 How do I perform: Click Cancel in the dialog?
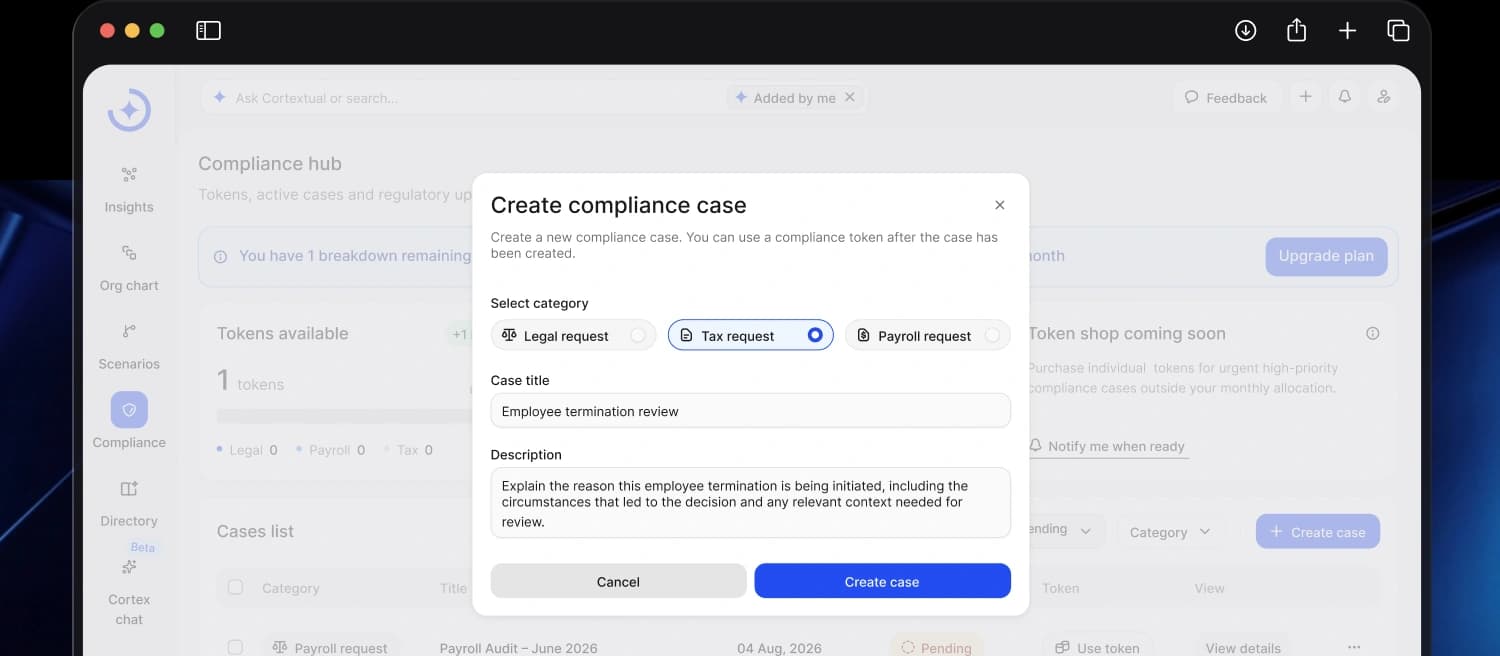pyautogui.click(x=618, y=581)
